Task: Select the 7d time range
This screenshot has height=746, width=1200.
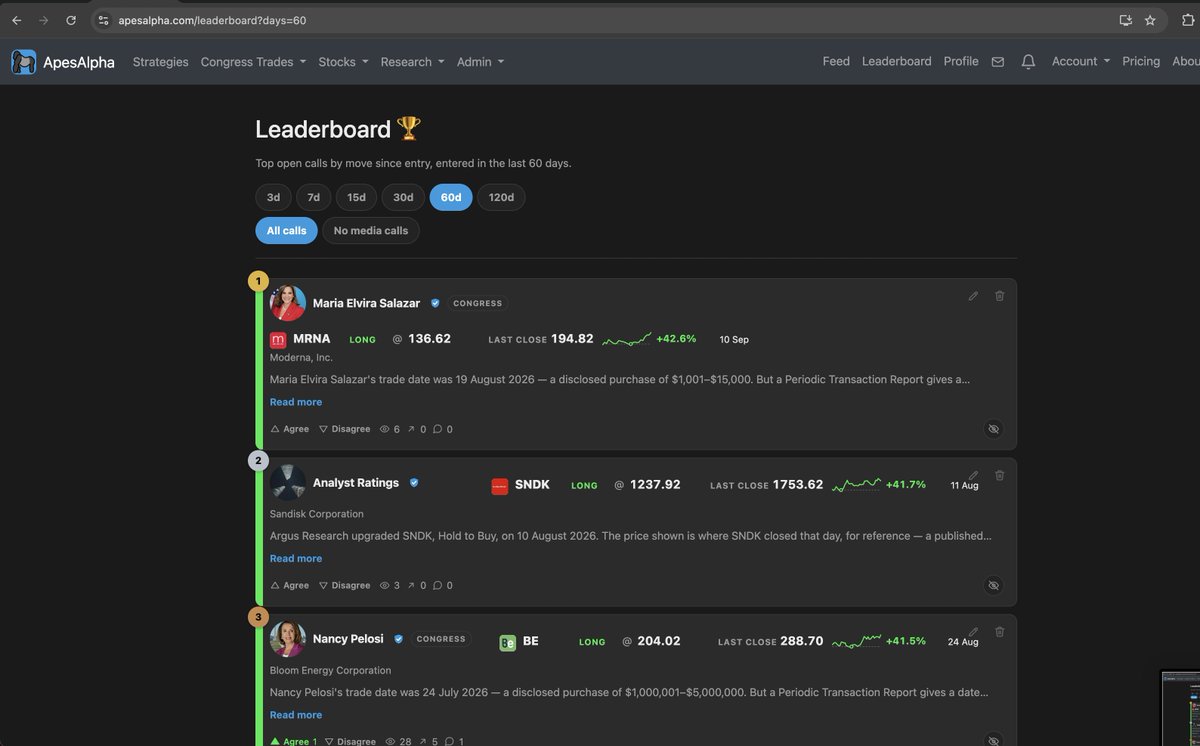Action: pos(313,197)
